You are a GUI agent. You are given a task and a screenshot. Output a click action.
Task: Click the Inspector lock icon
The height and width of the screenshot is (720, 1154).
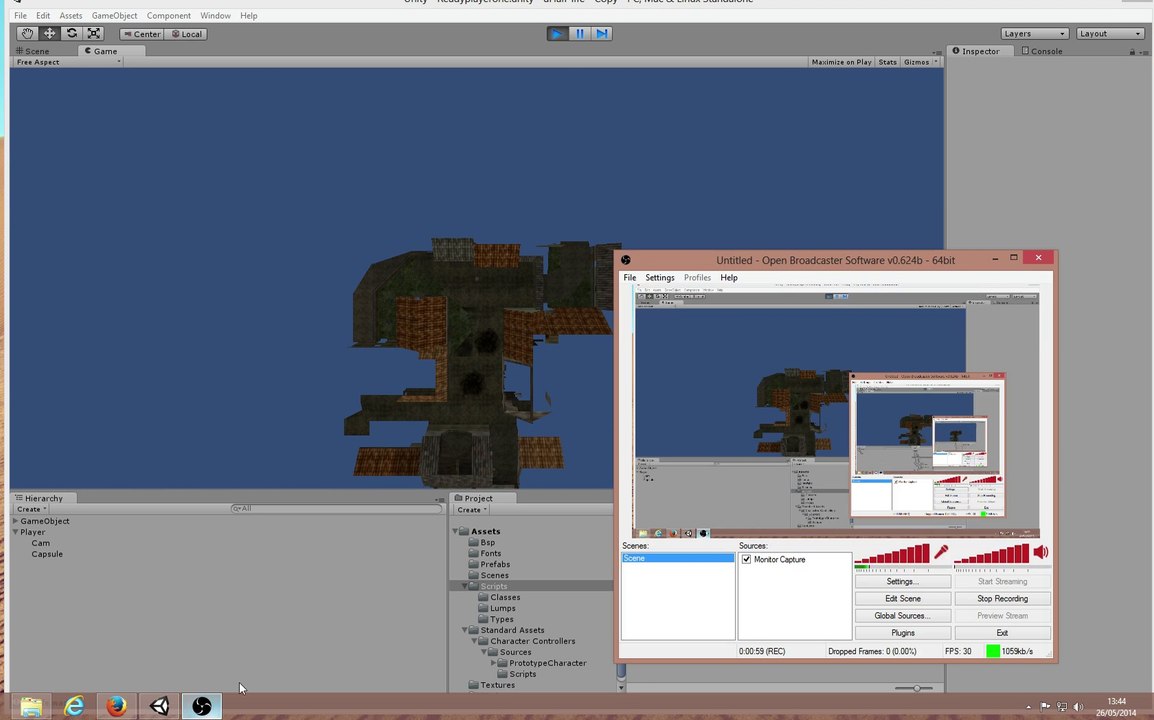(x=1132, y=52)
